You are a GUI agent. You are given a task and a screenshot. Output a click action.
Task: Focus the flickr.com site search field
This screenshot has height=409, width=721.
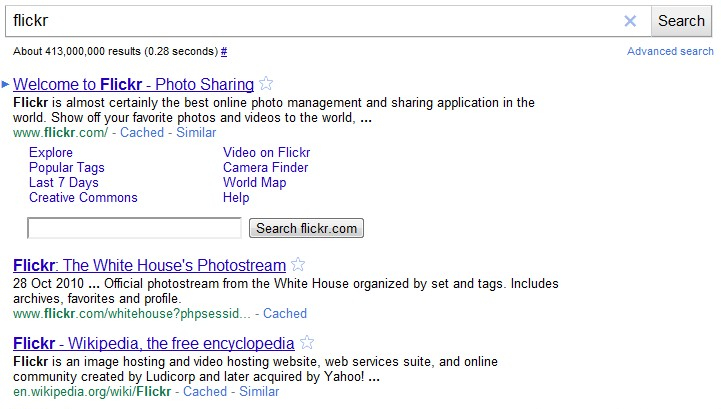click(134, 228)
